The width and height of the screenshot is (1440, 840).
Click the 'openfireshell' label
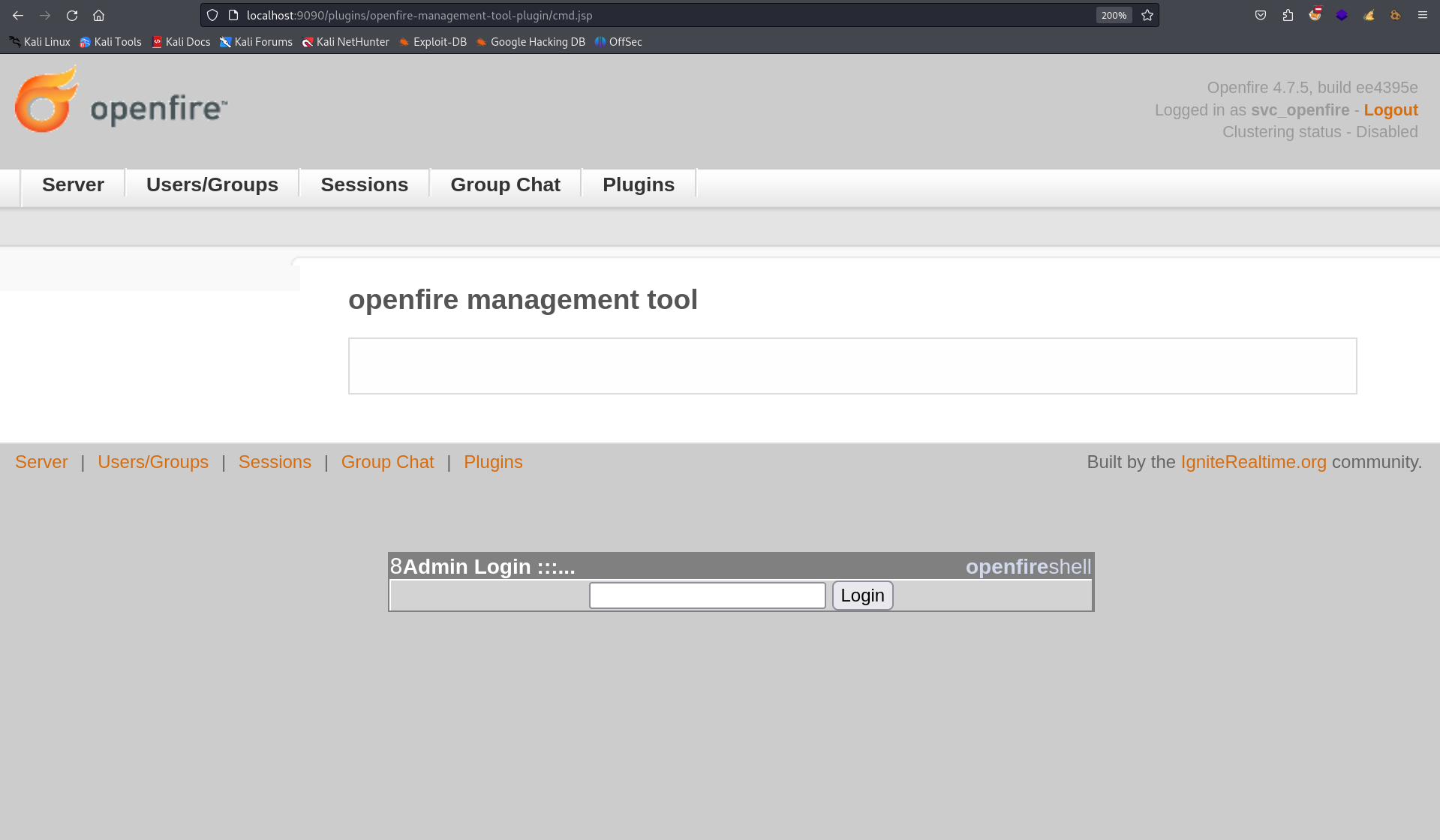click(1028, 567)
